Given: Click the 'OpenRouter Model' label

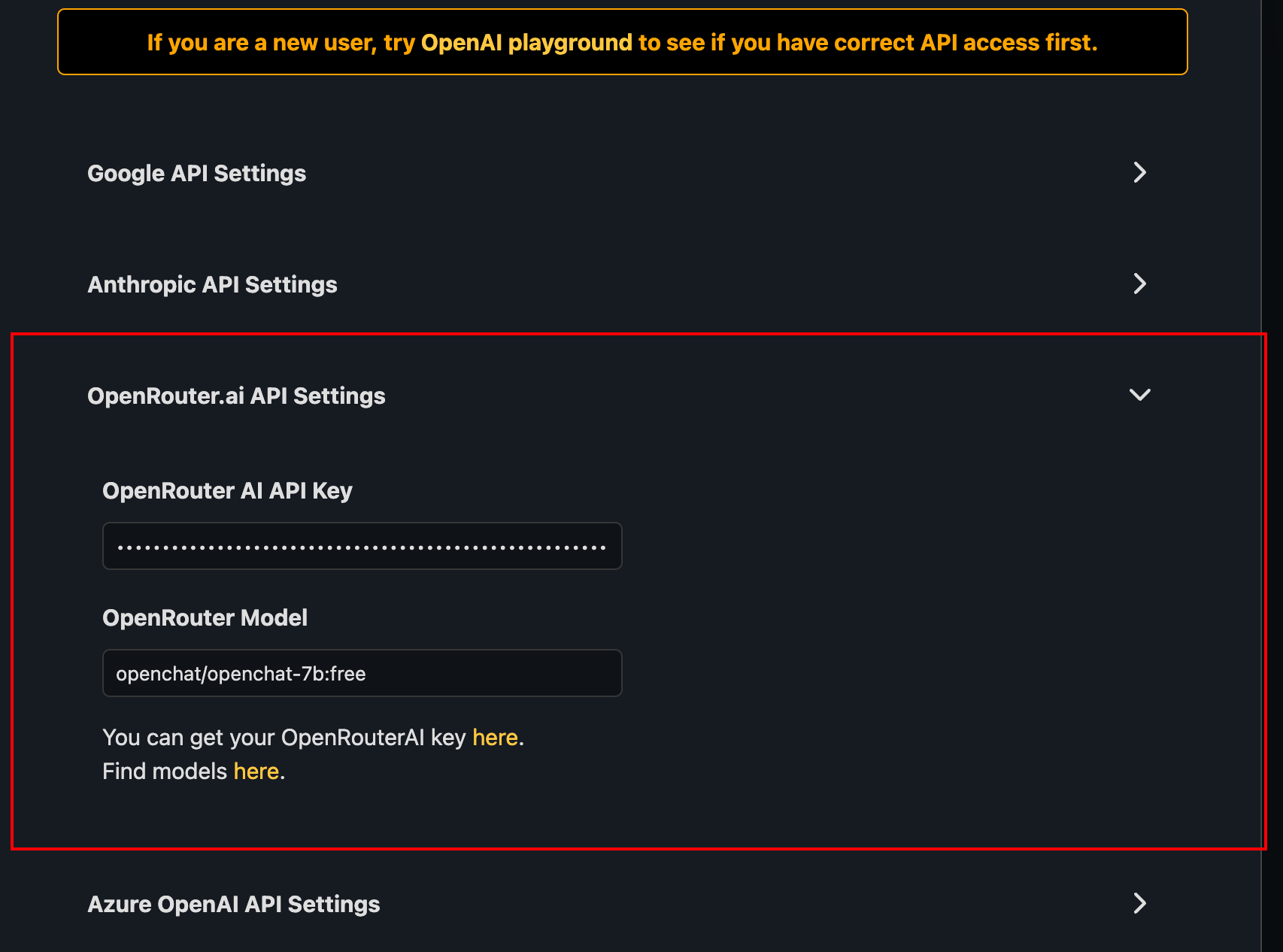Looking at the screenshot, I should (x=205, y=618).
